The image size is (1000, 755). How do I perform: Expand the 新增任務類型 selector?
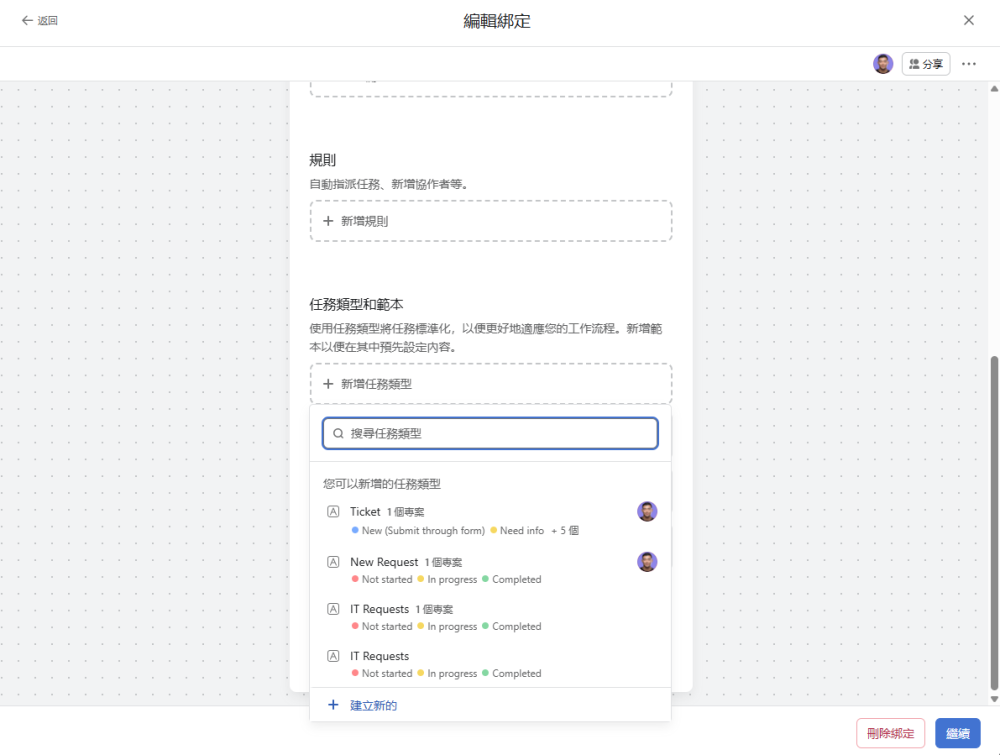coord(490,384)
